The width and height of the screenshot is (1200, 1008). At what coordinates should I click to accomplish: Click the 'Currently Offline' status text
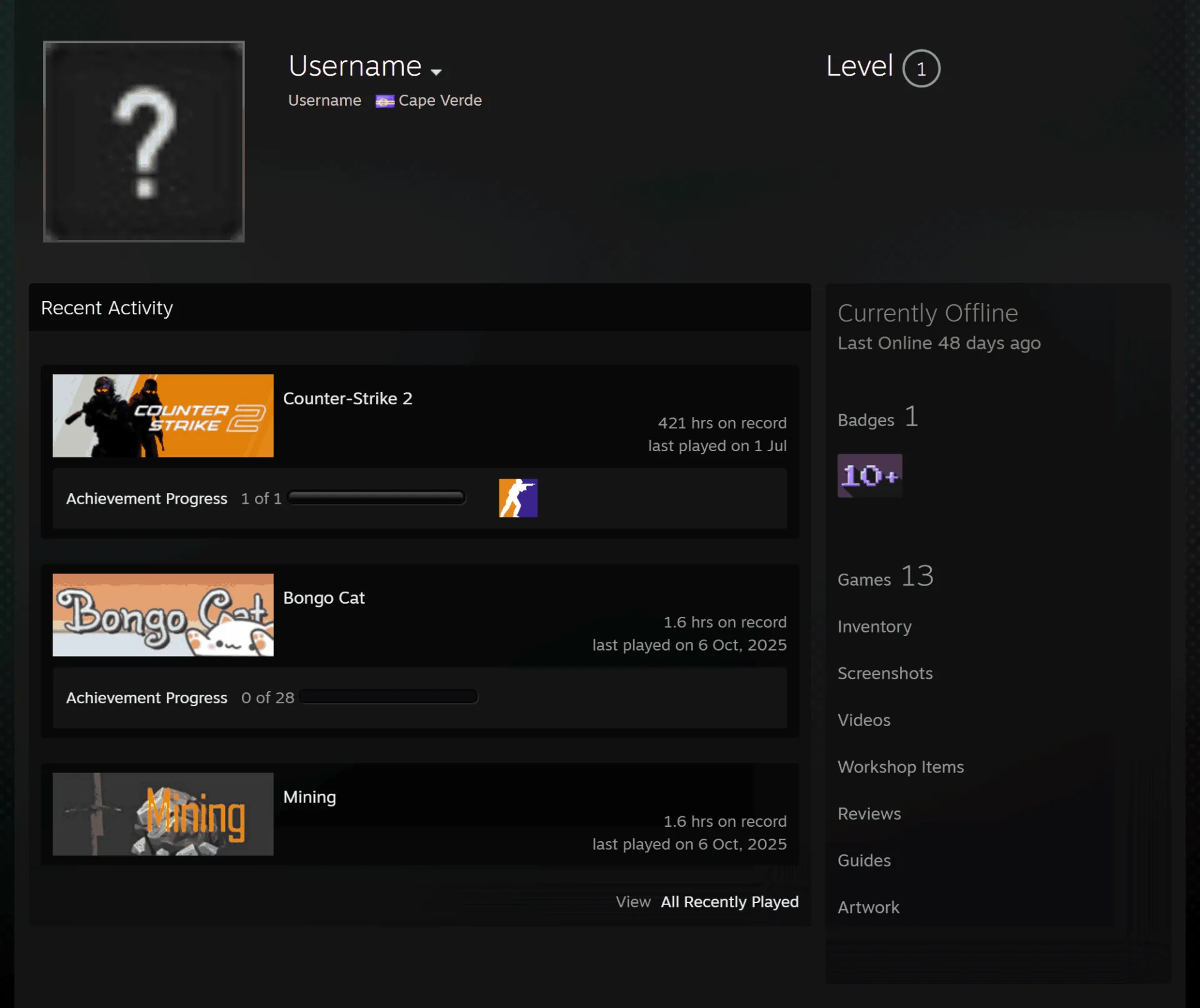pyautogui.click(x=927, y=313)
